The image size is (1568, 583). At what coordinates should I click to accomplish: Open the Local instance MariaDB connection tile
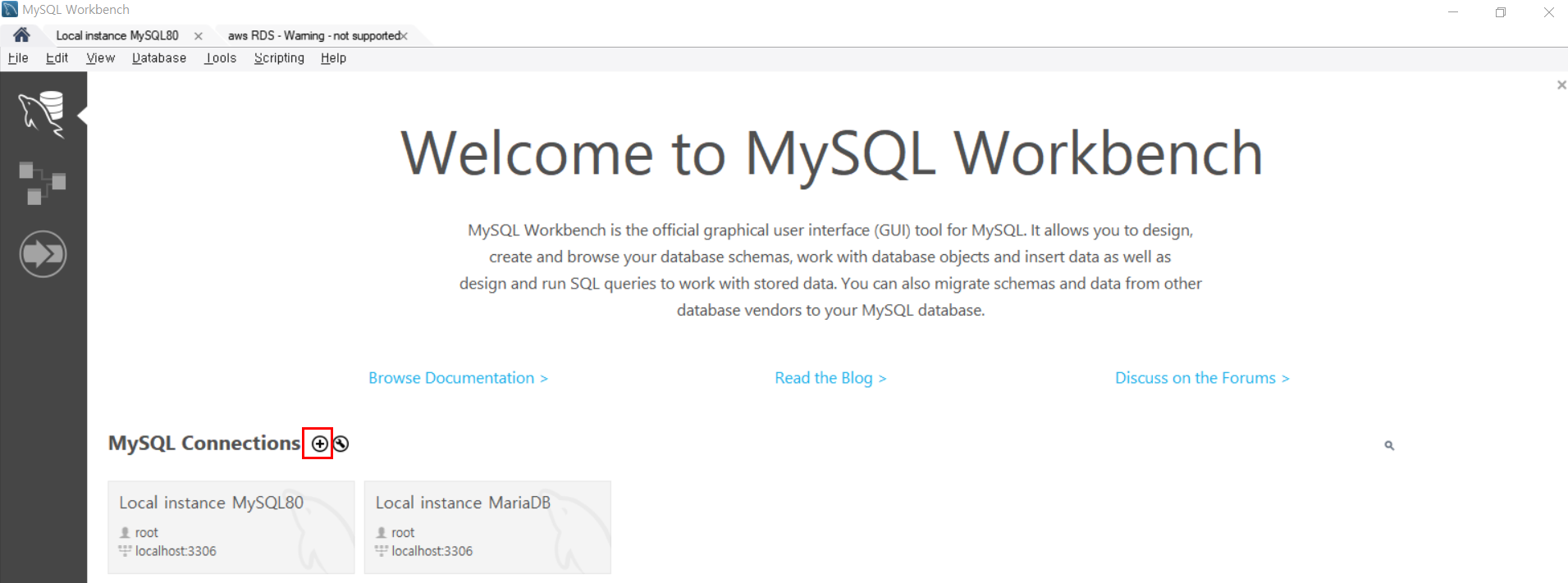click(x=487, y=527)
